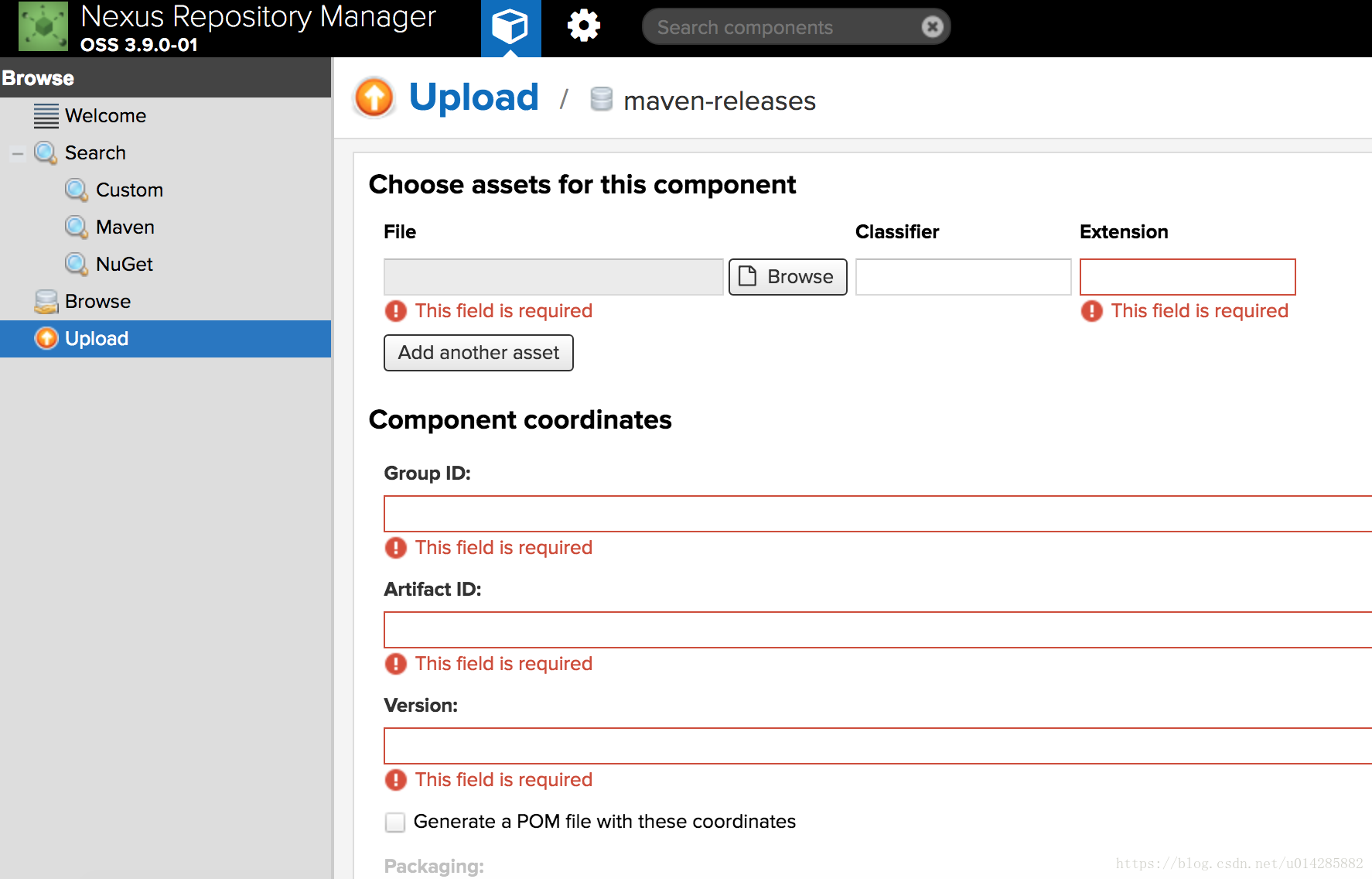Click the Browse database sidebar icon
The width and height of the screenshot is (1372, 879).
pos(46,301)
